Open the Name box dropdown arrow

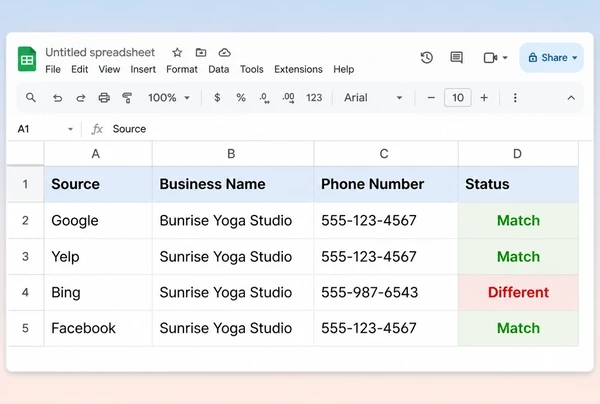[70, 129]
